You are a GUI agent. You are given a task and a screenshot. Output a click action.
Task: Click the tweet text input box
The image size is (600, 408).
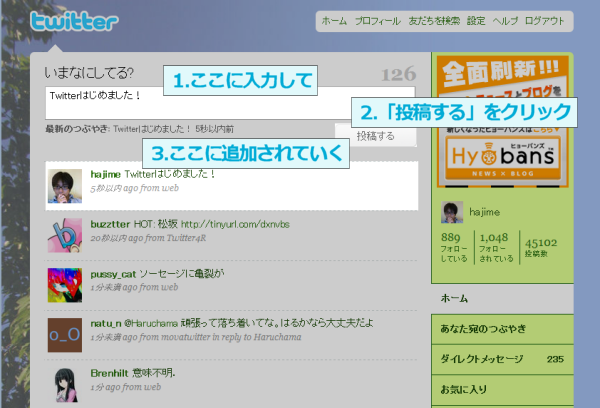(x=230, y=103)
